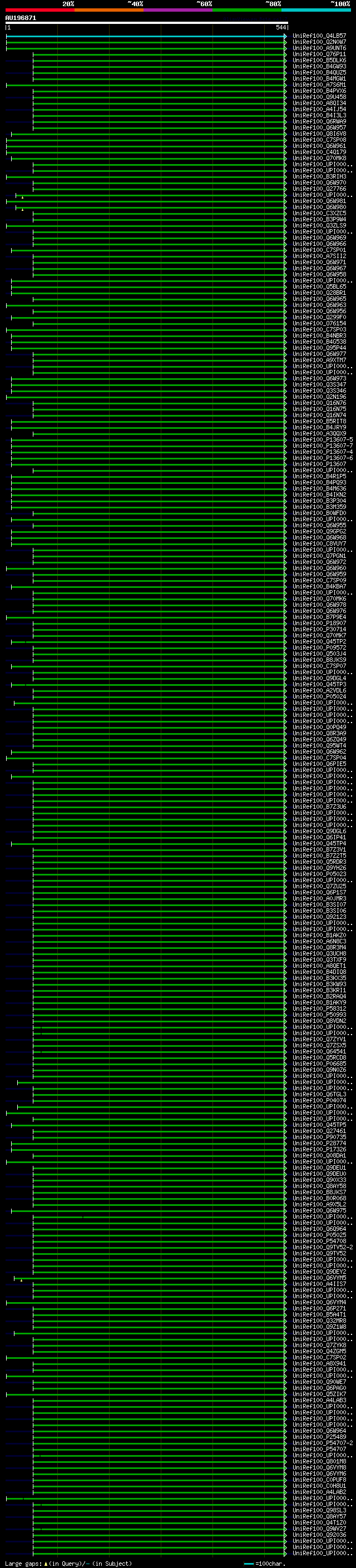Click the UniRef100_P17326 label
Image resolution: width=356 pixels, height=1568 pixels.
click(319, 1149)
